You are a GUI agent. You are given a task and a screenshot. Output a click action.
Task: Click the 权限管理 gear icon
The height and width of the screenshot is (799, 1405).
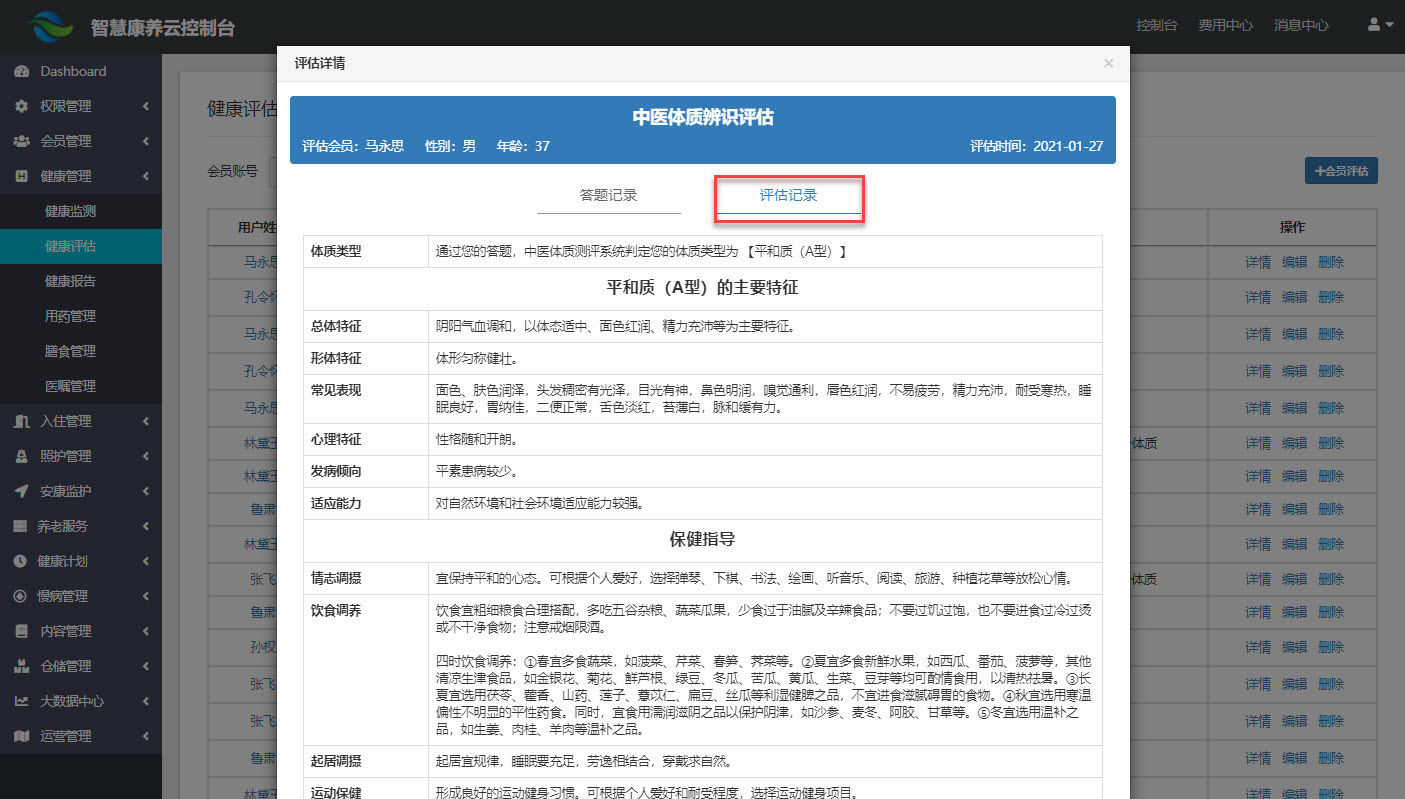(21, 106)
